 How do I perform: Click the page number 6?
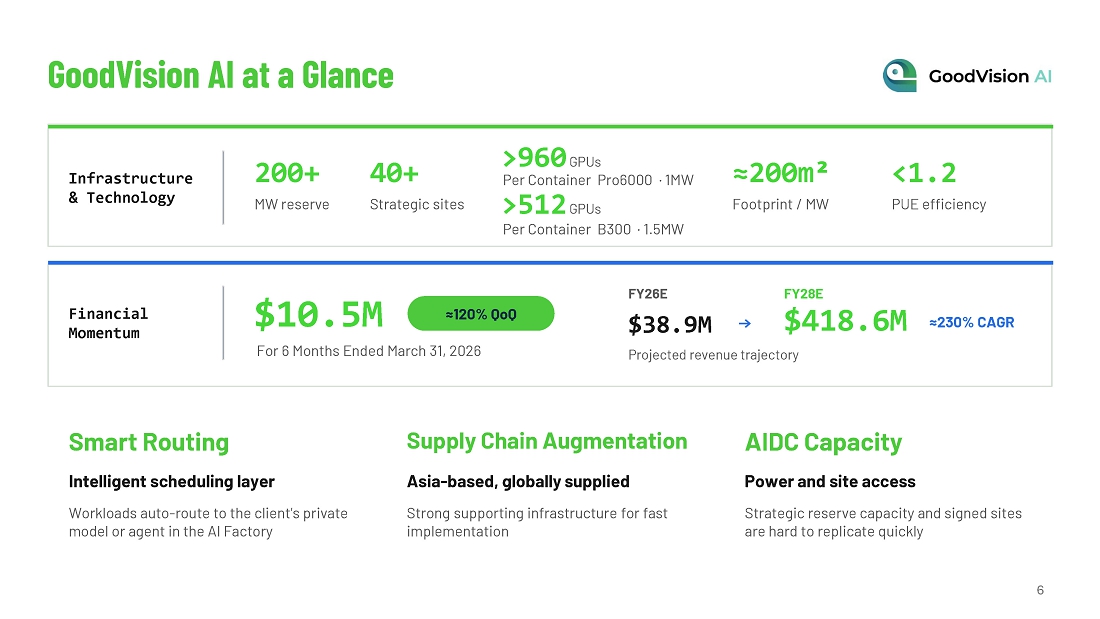point(1040,590)
